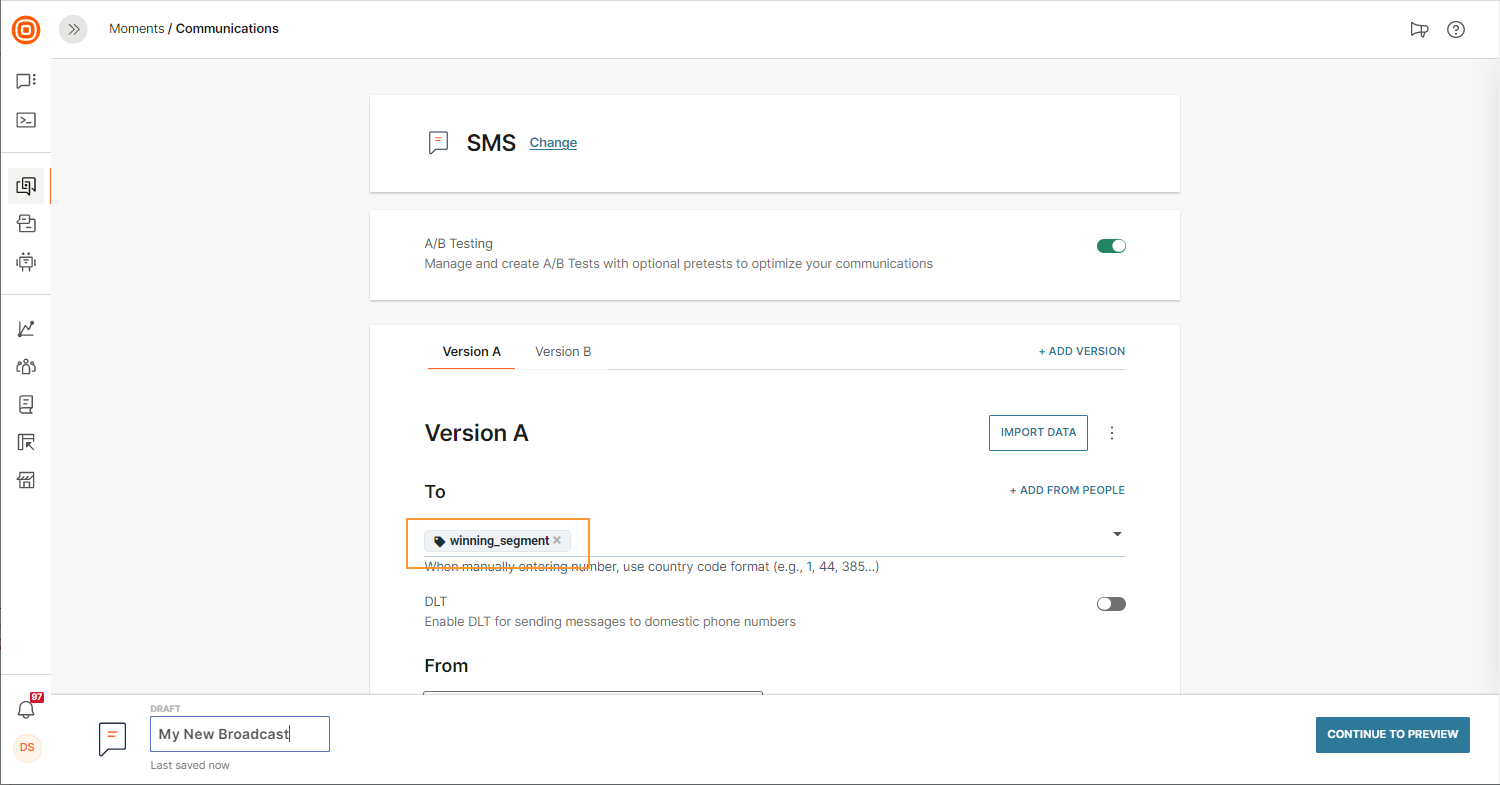
Task: Open the help question mark icon
Action: point(1456,30)
